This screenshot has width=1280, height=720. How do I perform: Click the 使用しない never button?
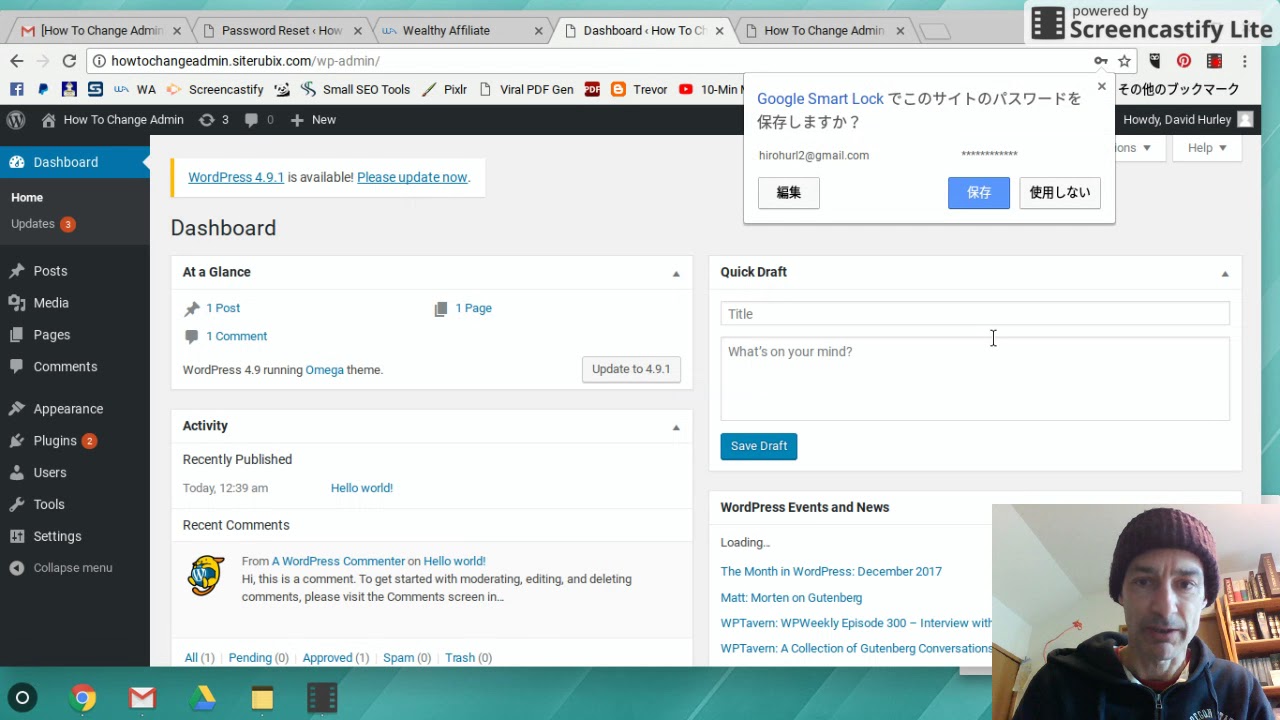1060,193
